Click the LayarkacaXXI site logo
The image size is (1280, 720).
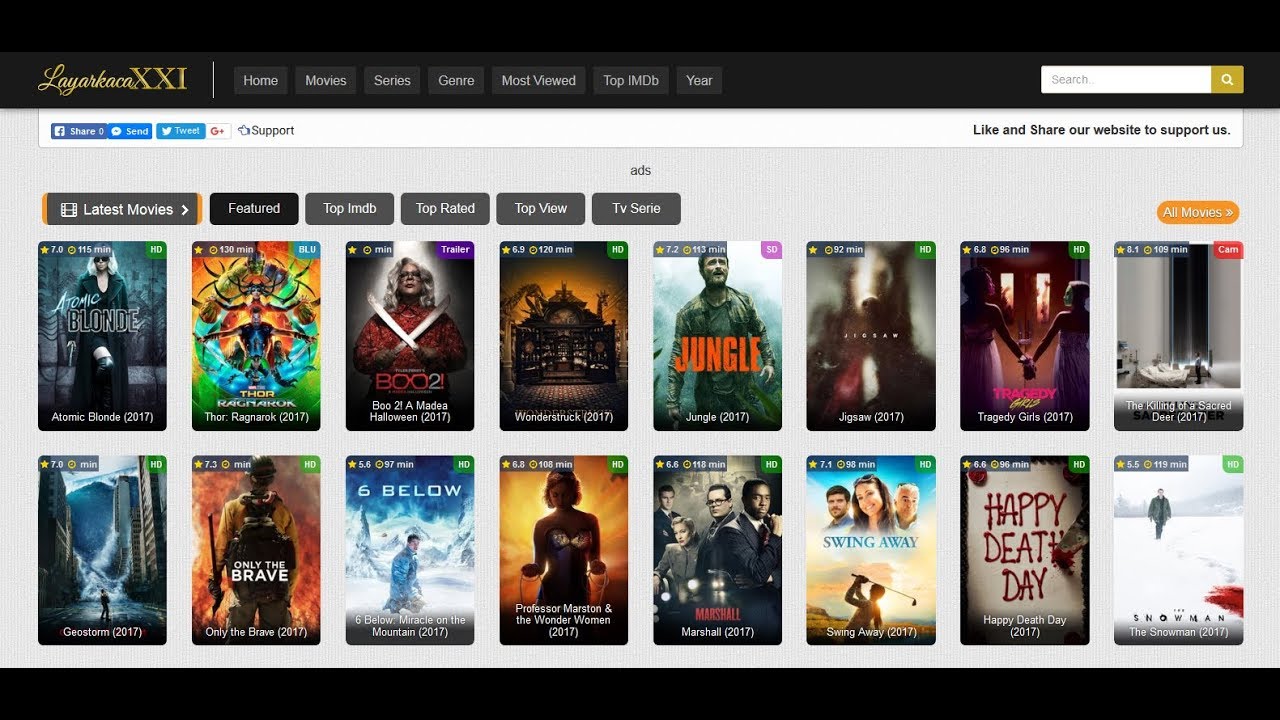coord(112,80)
